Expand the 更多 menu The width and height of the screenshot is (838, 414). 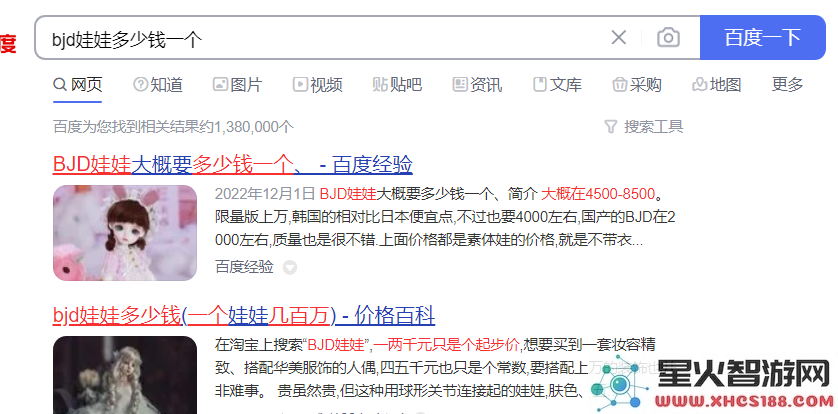[x=787, y=84]
